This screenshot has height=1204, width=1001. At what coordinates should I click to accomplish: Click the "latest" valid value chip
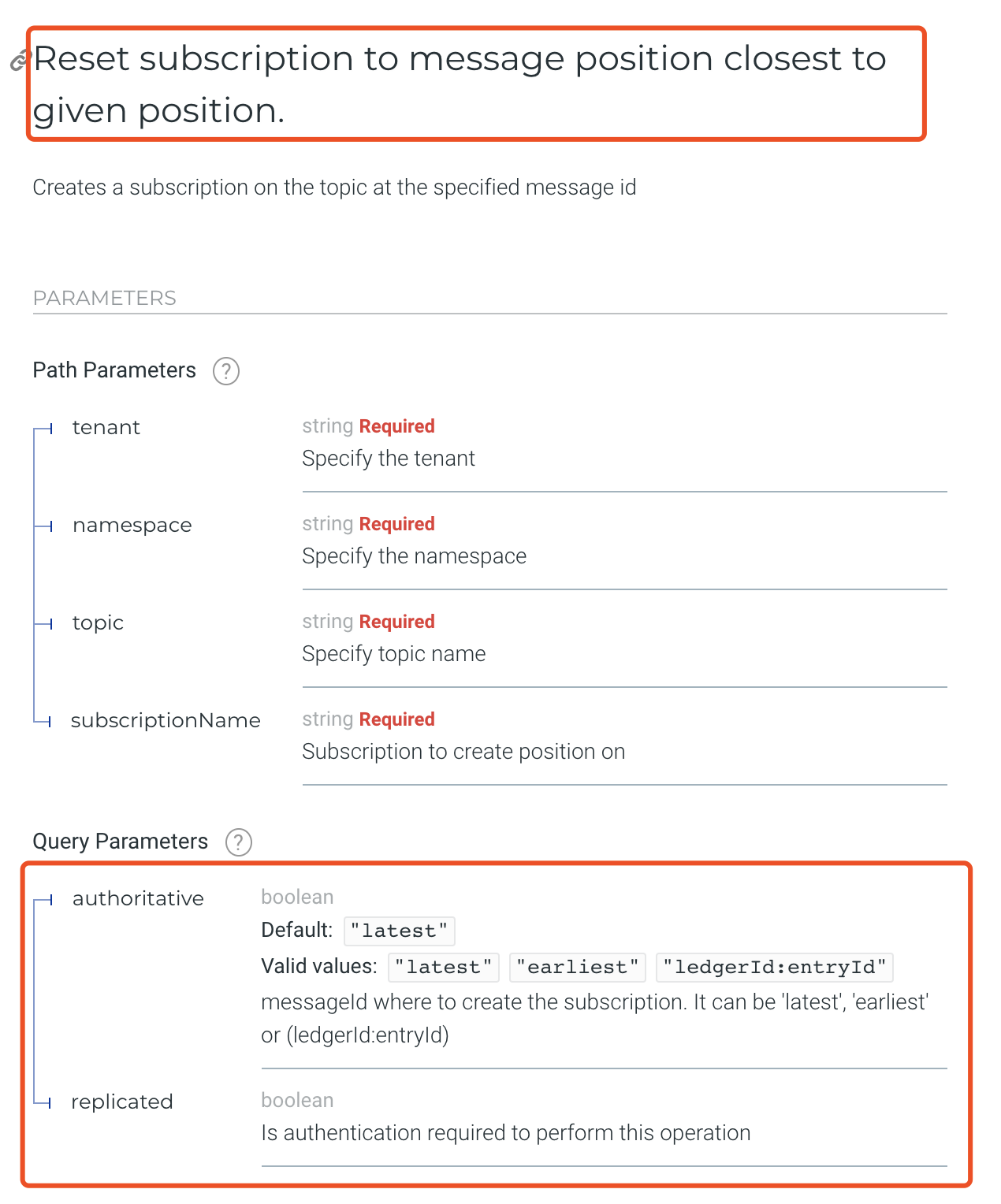point(444,967)
